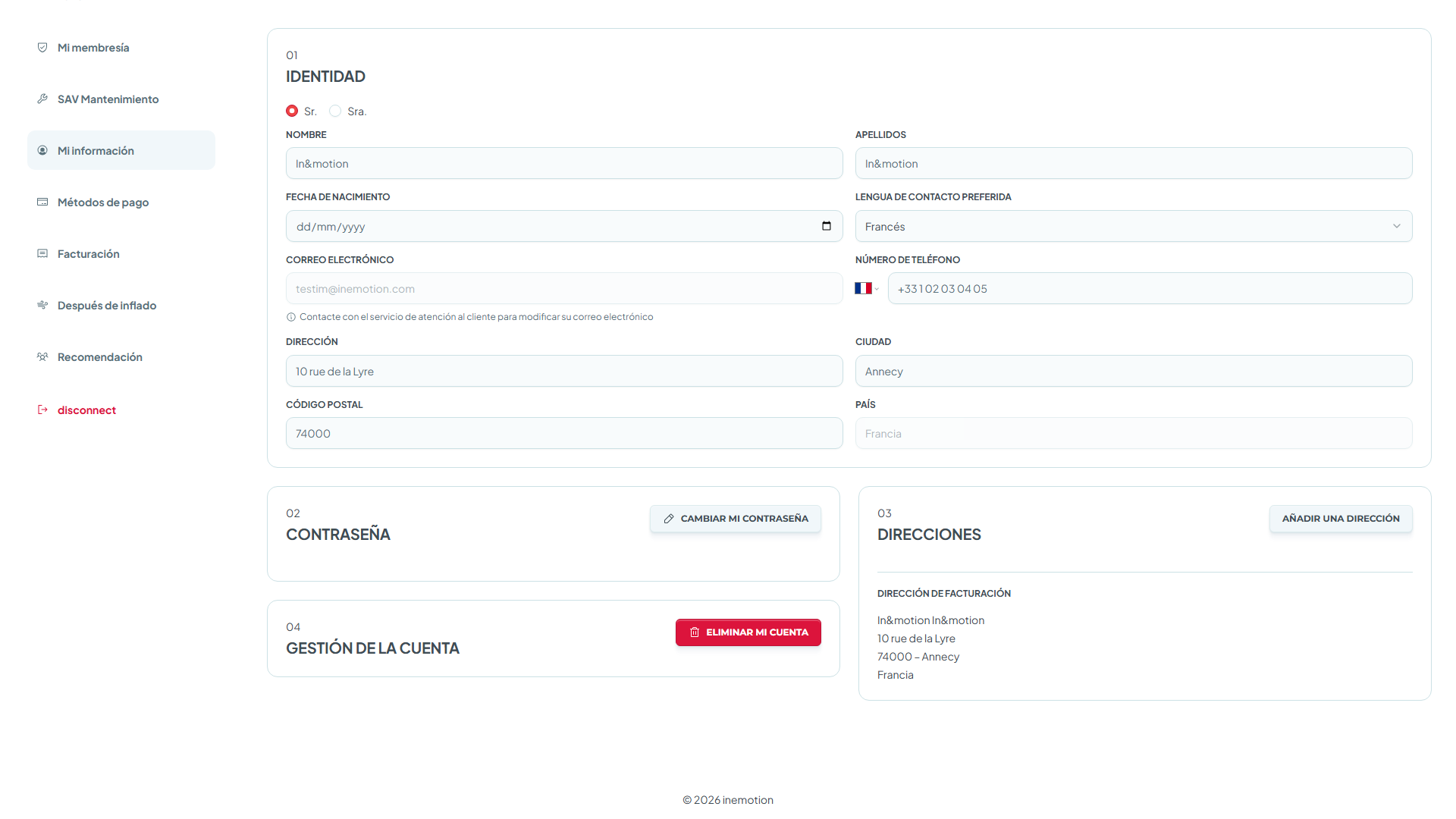Click the info icon beside email notice
Viewport: 1456px width, 819px height.
click(x=291, y=317)
